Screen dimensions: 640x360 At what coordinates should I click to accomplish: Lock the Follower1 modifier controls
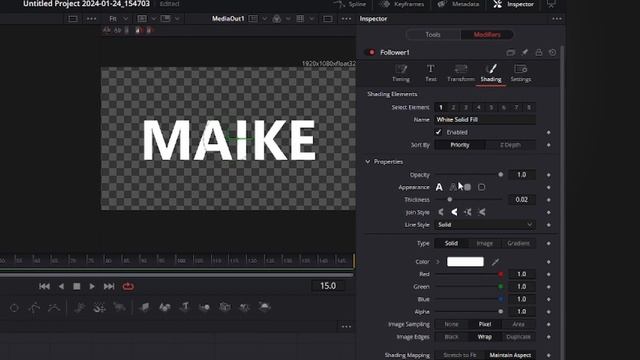point(539,53)
